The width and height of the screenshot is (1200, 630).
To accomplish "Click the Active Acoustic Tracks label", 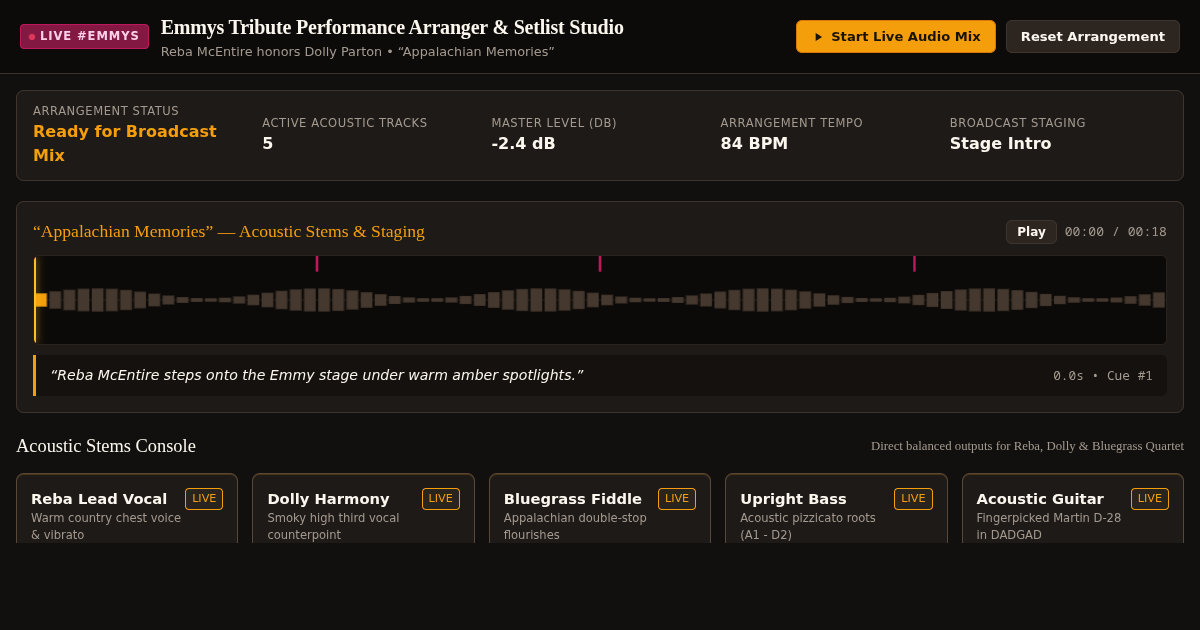I will coord(345,123).
